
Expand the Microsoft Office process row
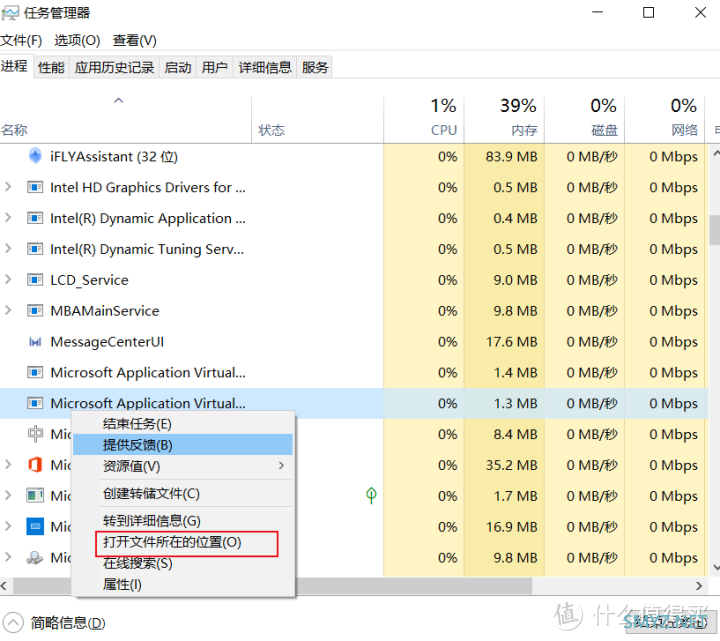(8, 464)
